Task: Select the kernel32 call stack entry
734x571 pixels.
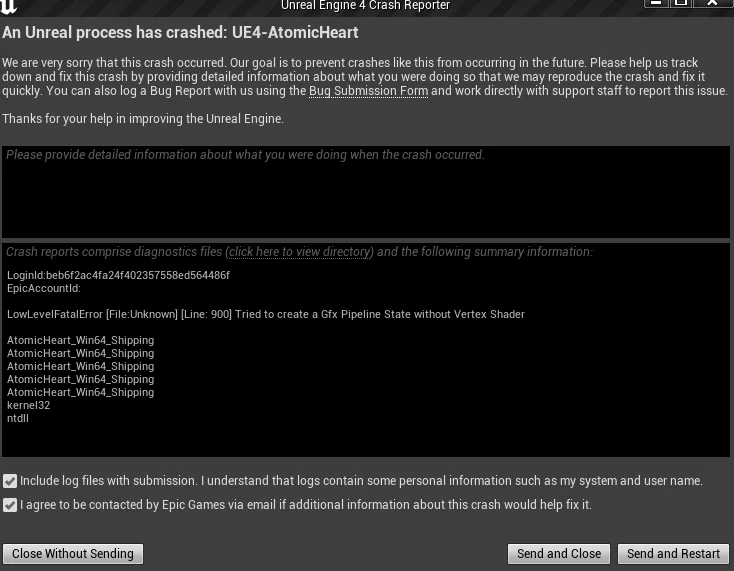Action: (28, 405)
